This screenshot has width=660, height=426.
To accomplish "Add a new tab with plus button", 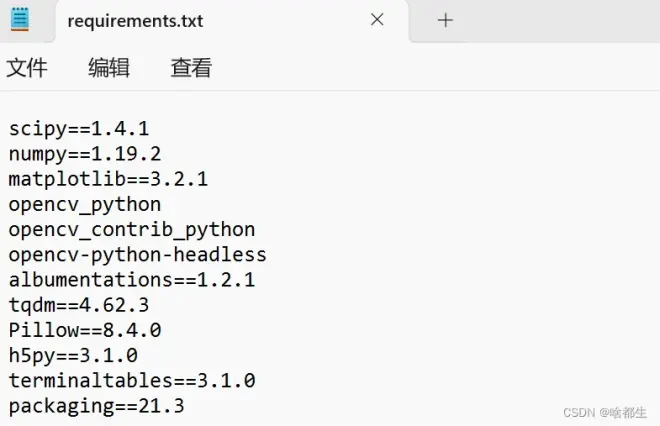I will click(446, 20).
